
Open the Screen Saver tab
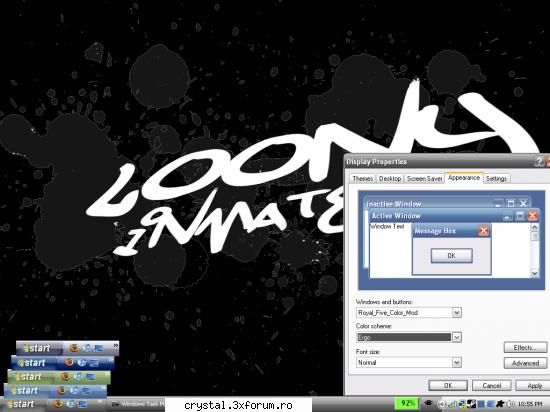[x=424, y=178]
